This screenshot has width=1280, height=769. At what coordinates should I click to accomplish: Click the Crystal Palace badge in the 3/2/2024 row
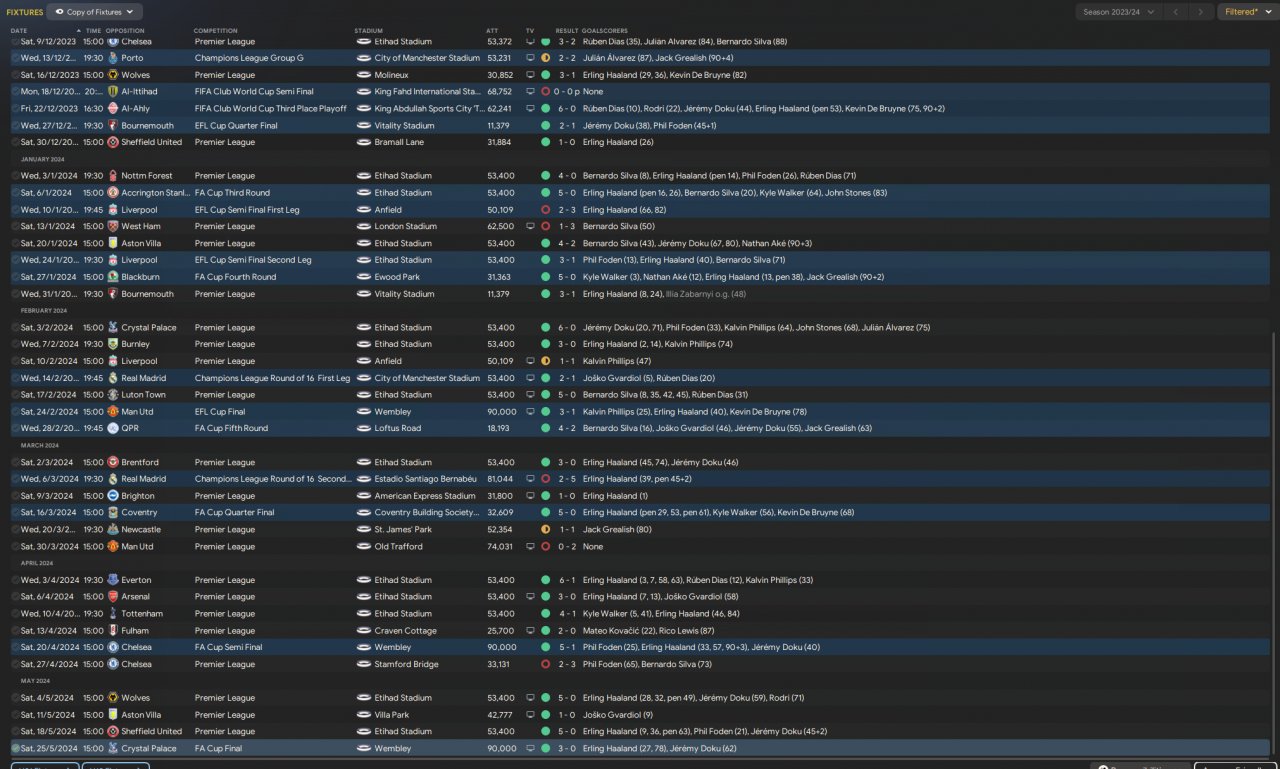pos(113,328)
